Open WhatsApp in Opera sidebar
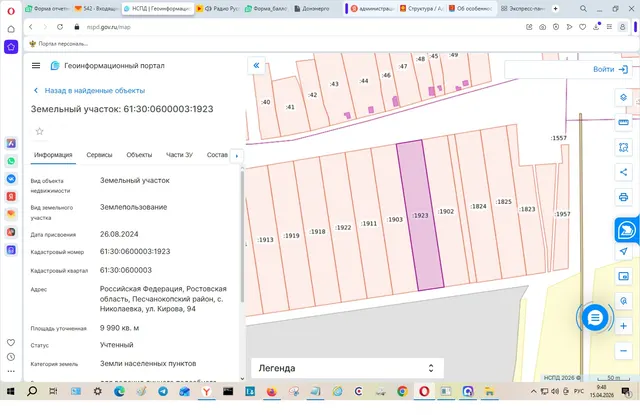Image resolution: width=640 pixels, height=415 pixels. 11,161
